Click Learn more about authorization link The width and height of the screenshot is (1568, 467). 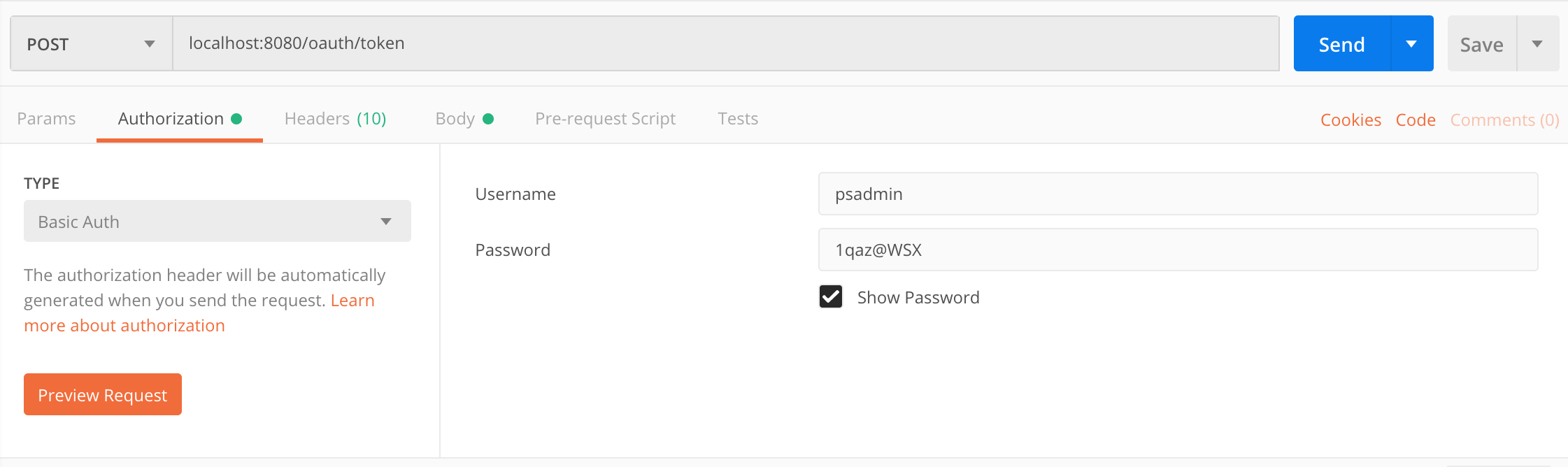point(124,326)
